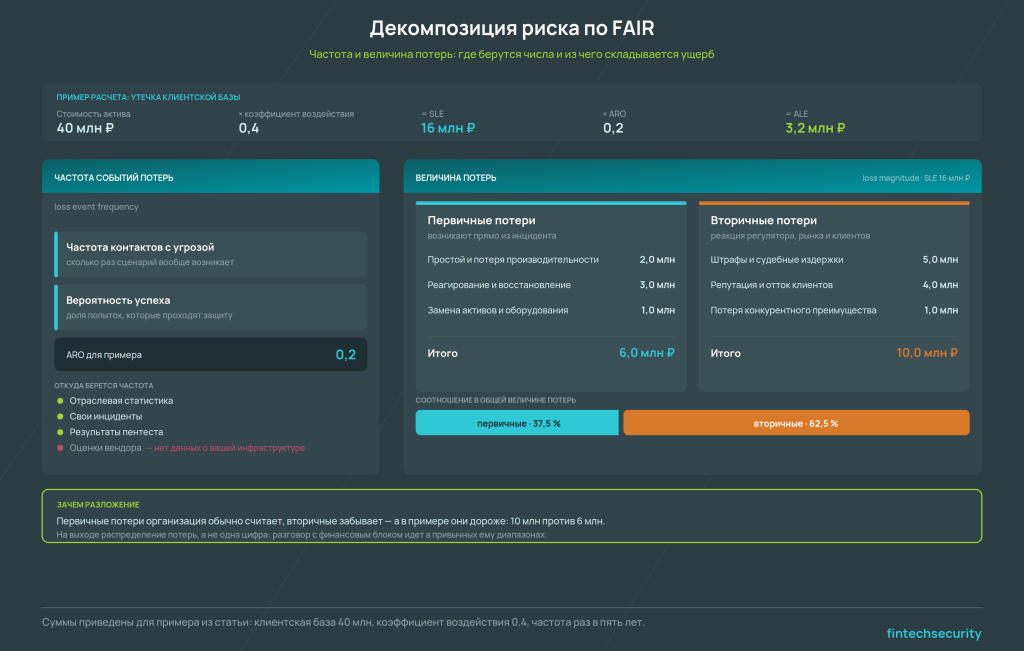Click the "Первичные потери" card heading
The width and height of the screenshot is (1024, 651).
[x=481, y=221]
